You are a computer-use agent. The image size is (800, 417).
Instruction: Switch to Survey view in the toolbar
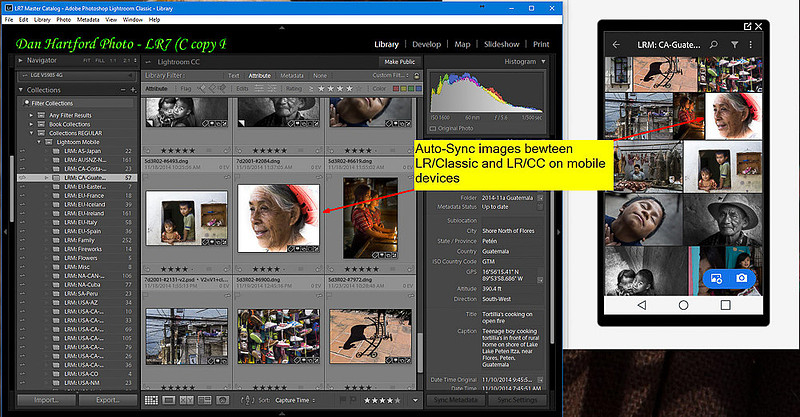click(204, 400)
